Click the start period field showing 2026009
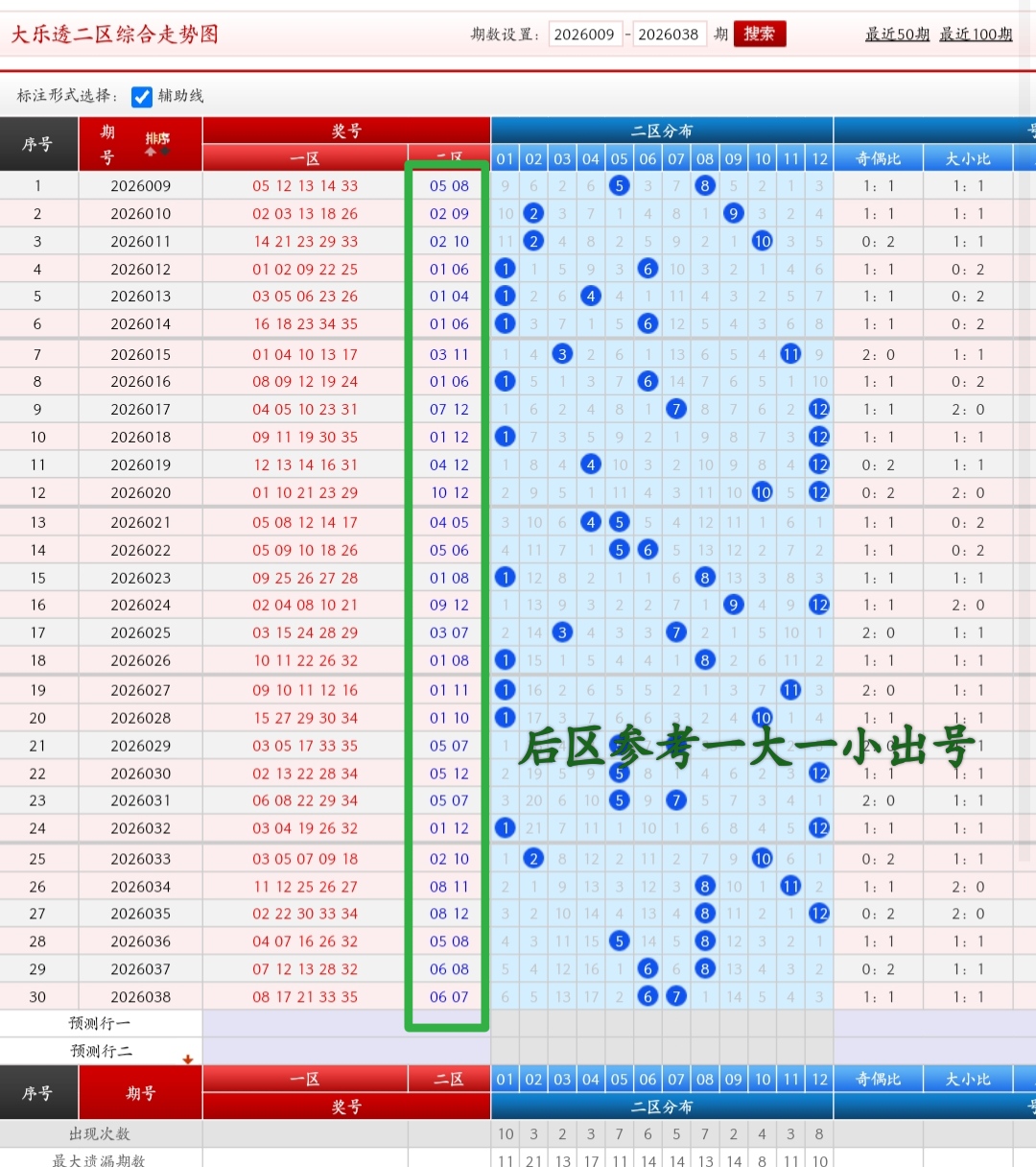The height and width of the screenshot is (1167, 1036). pos(585,35)
